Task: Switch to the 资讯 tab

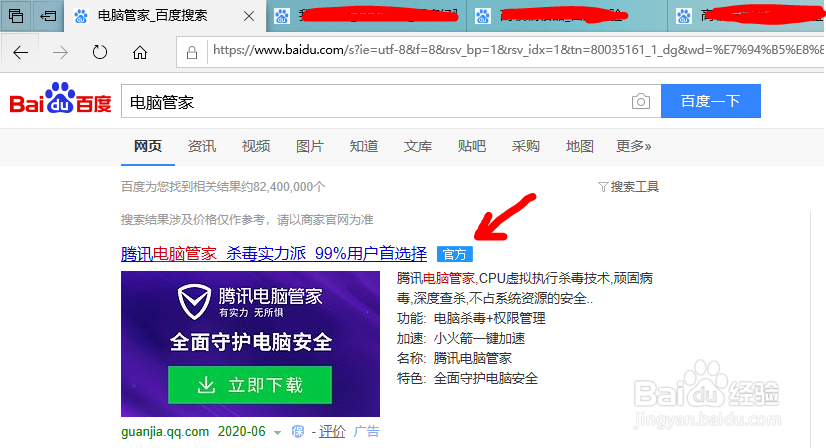Action: (x=202, y=146)
